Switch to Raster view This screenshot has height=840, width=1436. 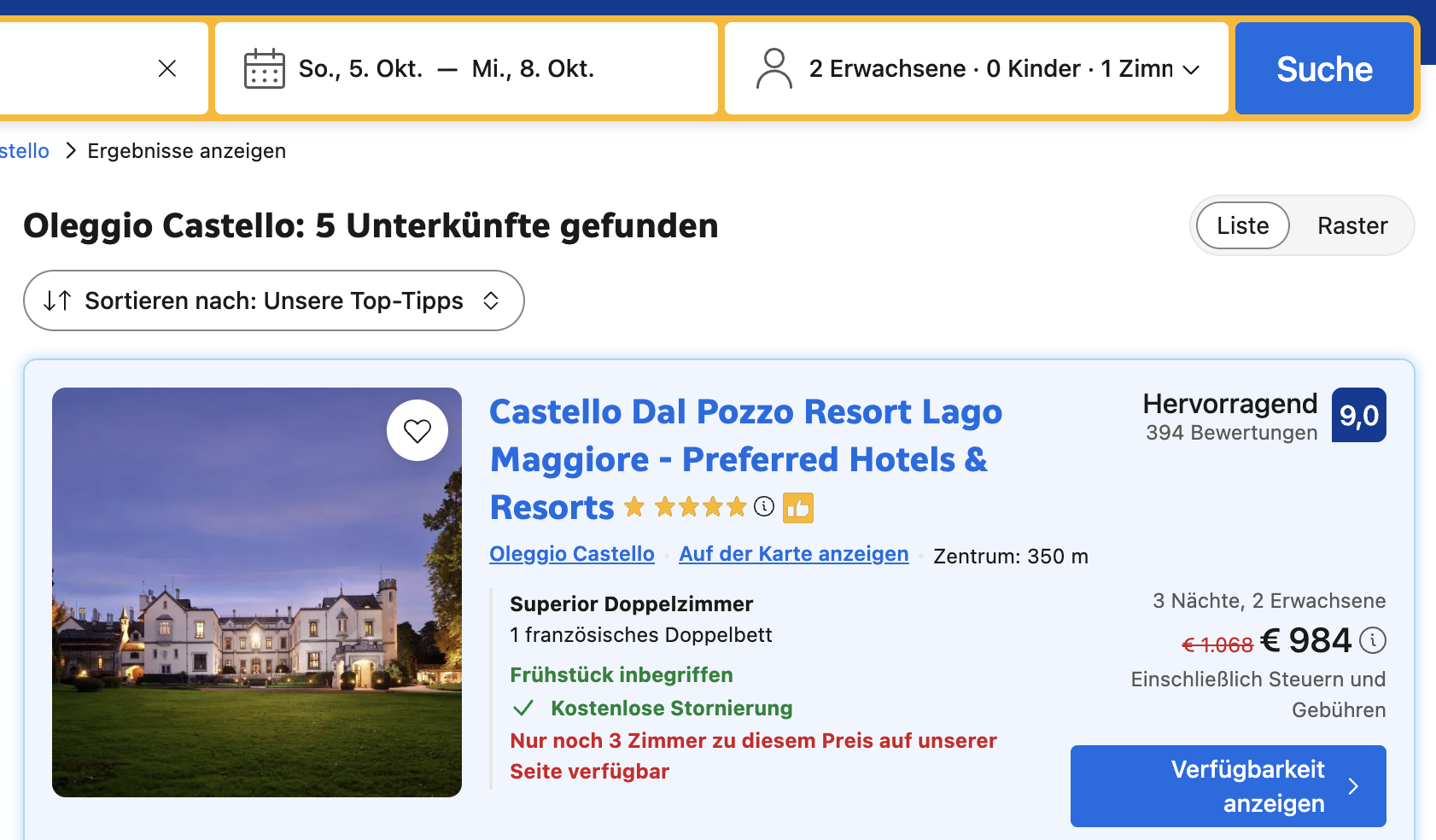point(1352,225)
